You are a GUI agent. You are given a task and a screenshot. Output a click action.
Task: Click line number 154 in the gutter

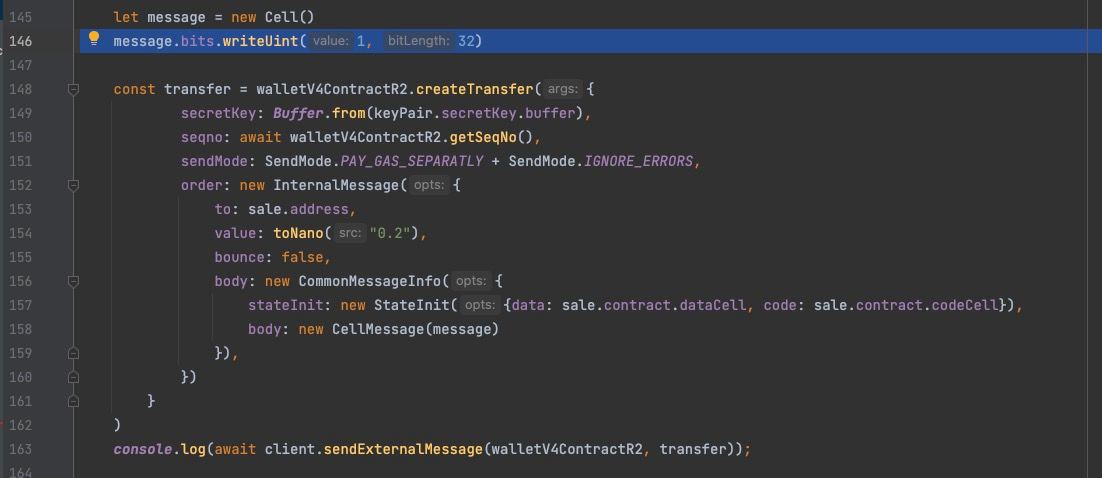click(20, 233)
